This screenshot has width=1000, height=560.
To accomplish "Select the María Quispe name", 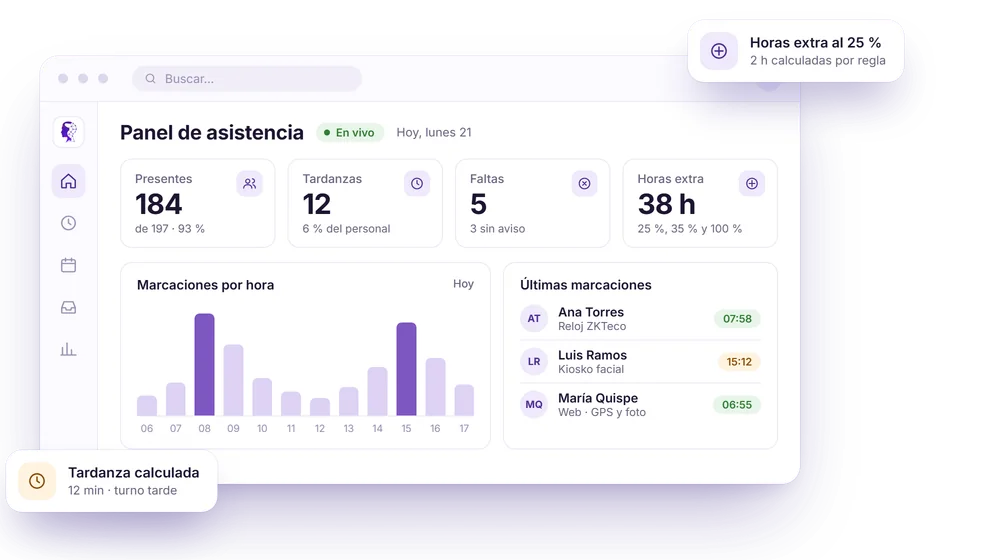I will [x=598, y=398].
